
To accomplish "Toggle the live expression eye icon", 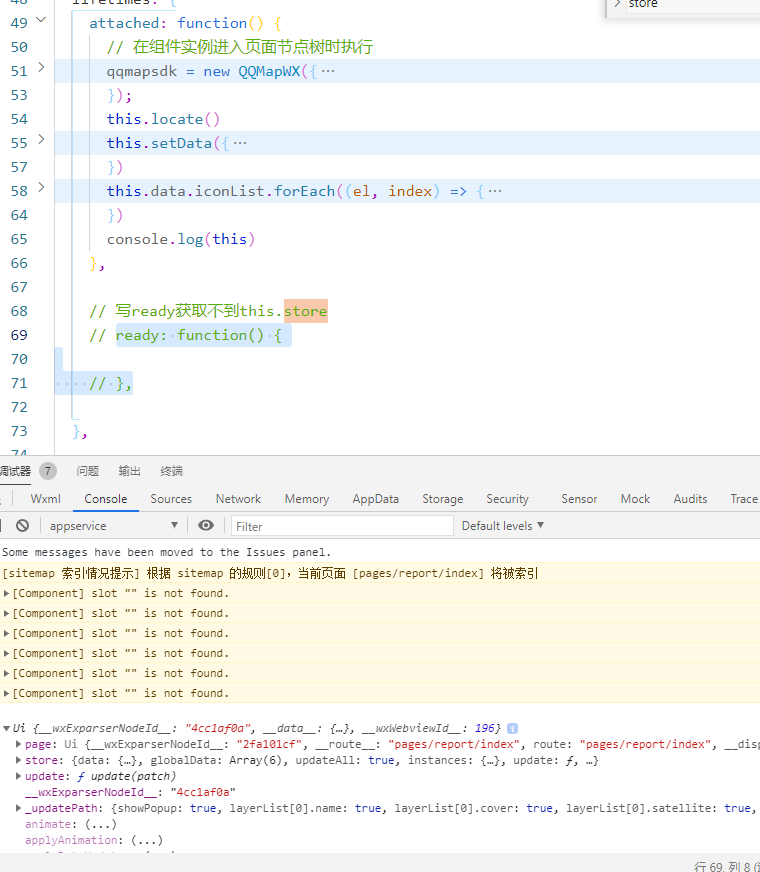I will [x=206, y=526].
